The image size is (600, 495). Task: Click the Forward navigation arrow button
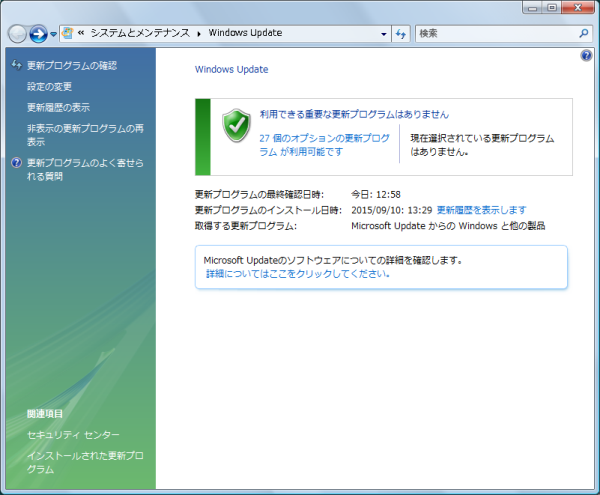pyautogui.click(x=39, y=34)
